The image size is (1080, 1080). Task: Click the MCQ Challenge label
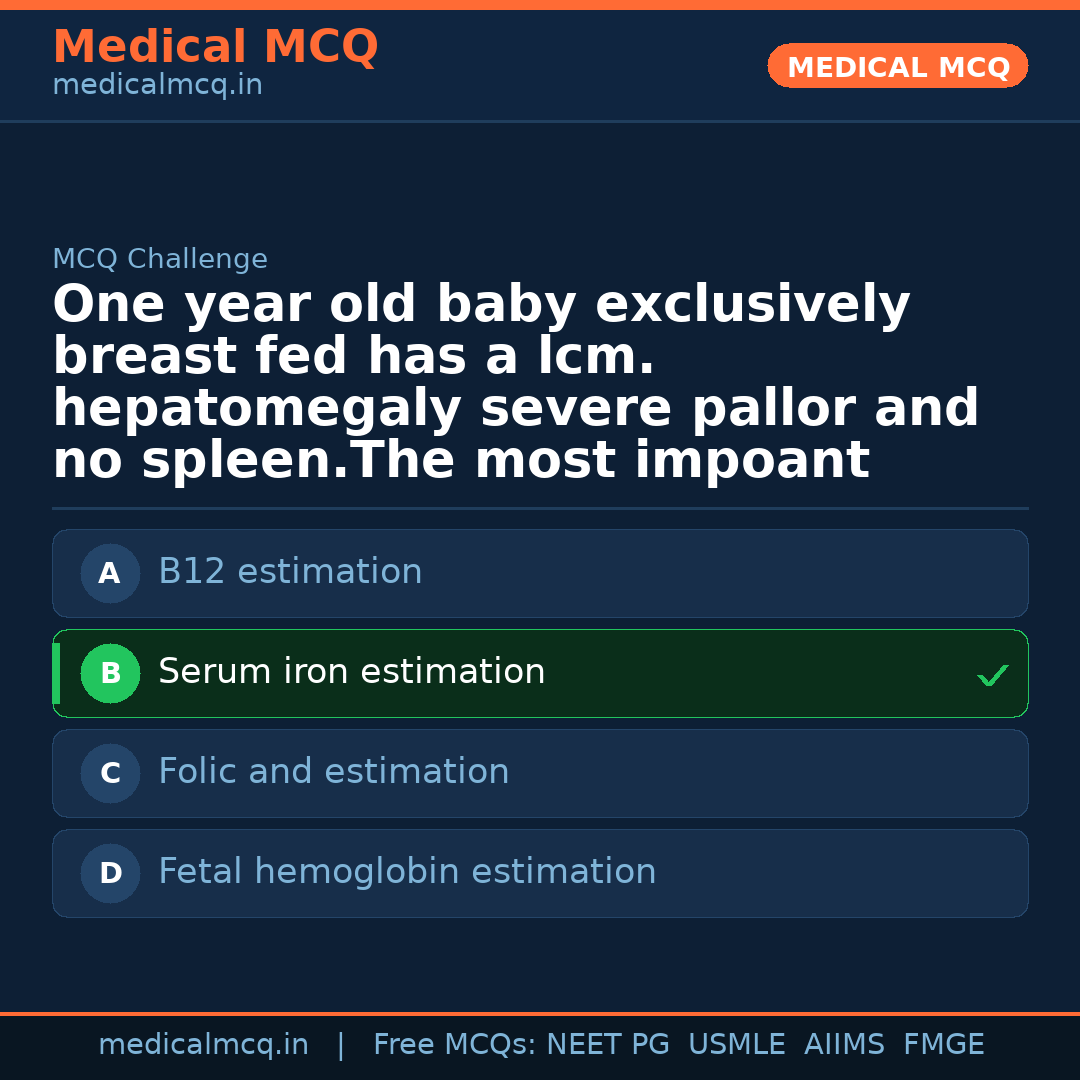(x=160, y=258)
